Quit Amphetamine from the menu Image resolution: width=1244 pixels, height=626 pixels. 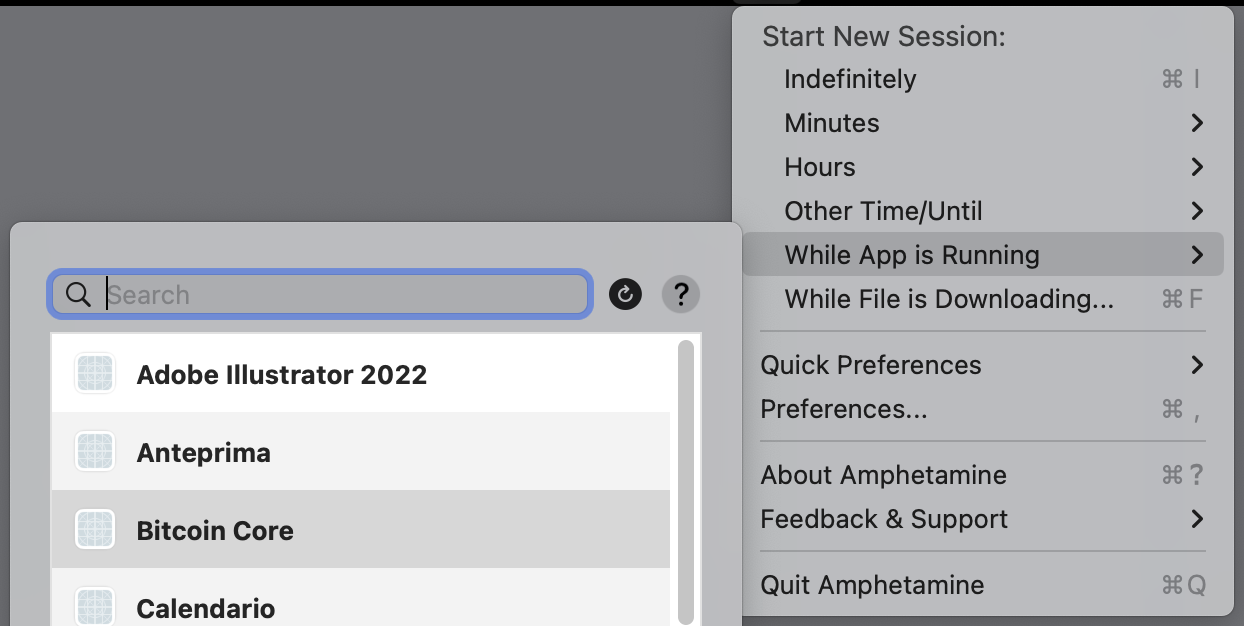point(872,585)
